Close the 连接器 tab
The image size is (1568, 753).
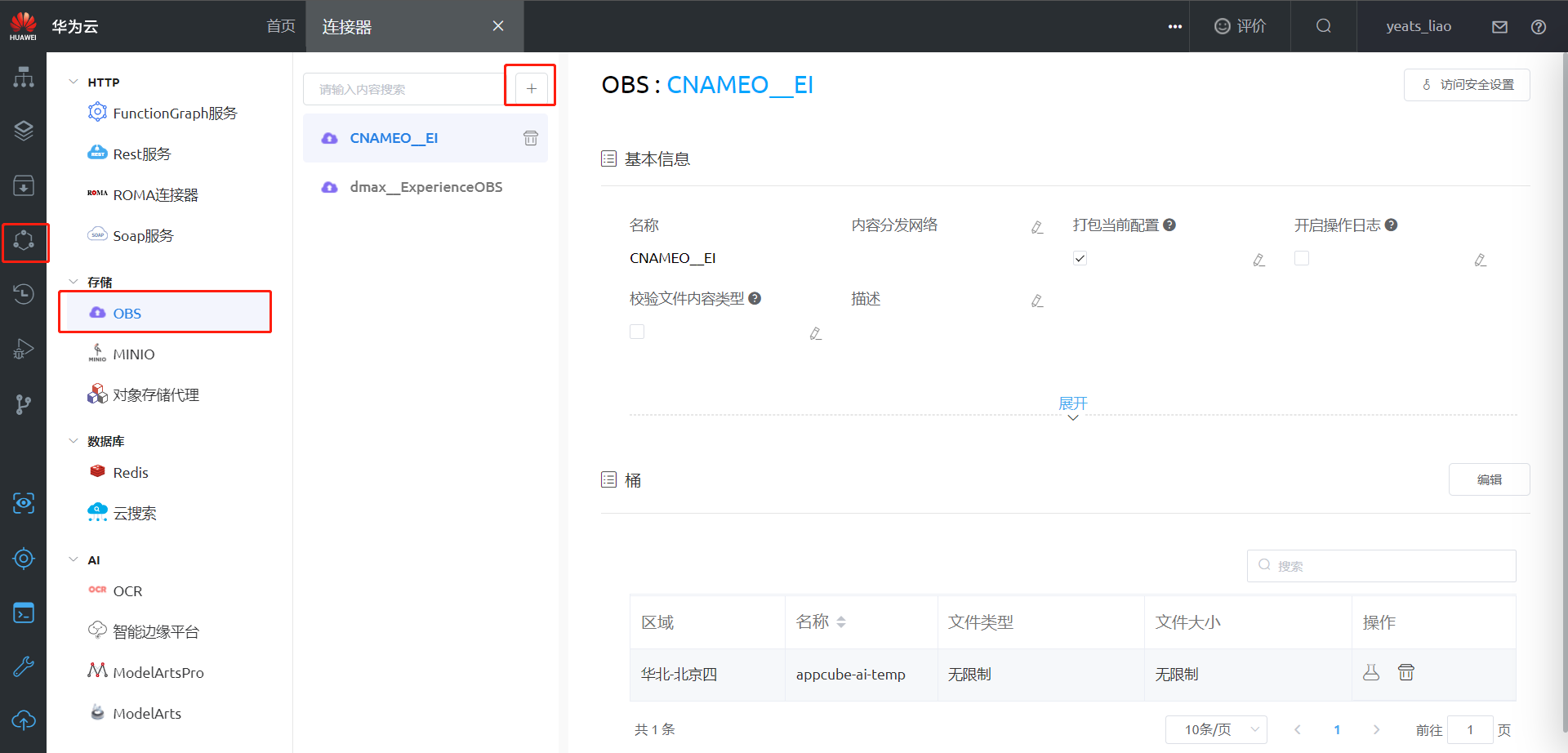click(x=498, y=26)
